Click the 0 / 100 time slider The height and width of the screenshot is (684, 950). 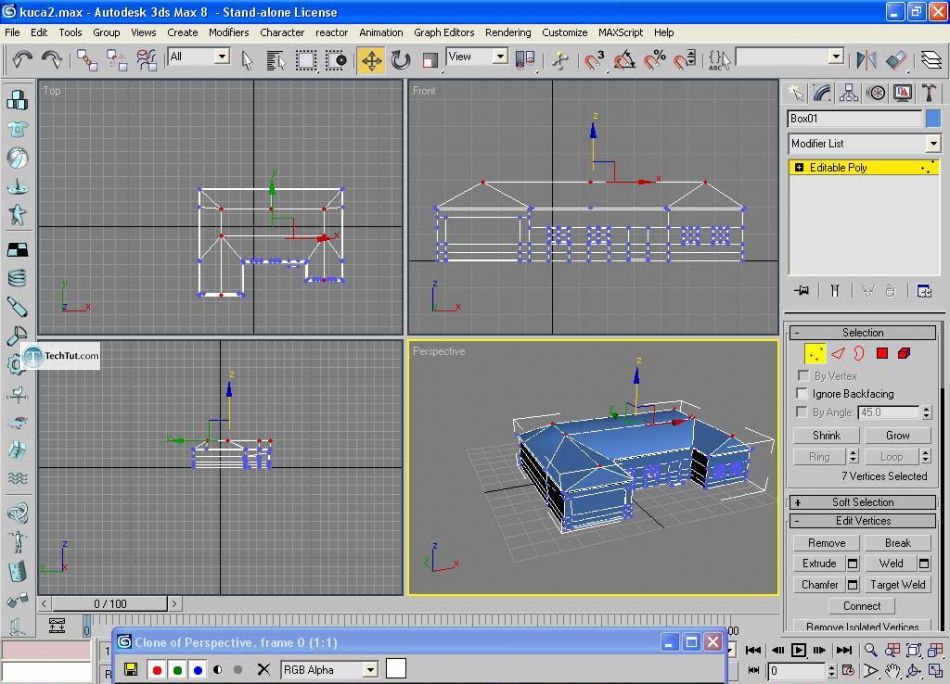point(110,604)
